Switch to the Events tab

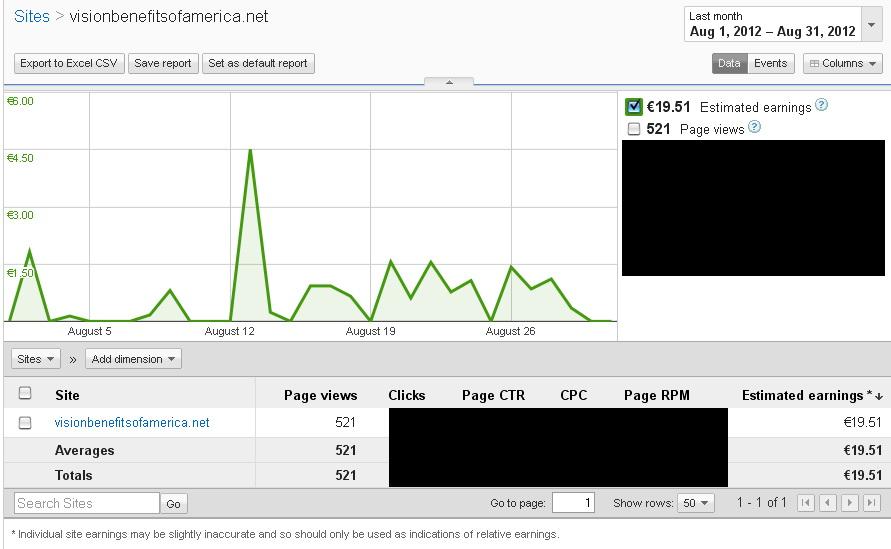point(771,63)
